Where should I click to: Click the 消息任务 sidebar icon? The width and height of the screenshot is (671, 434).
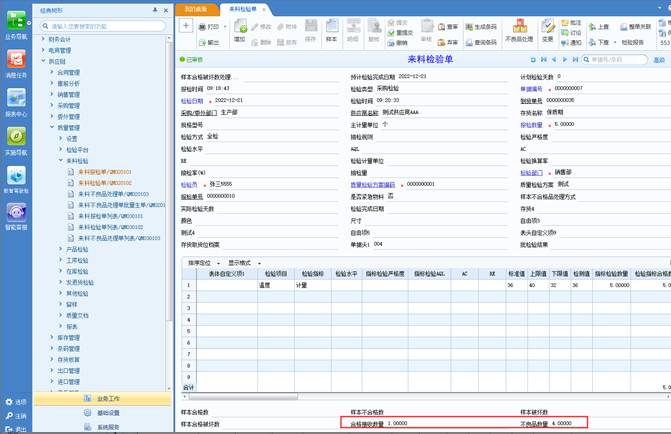tap(15, 61)
